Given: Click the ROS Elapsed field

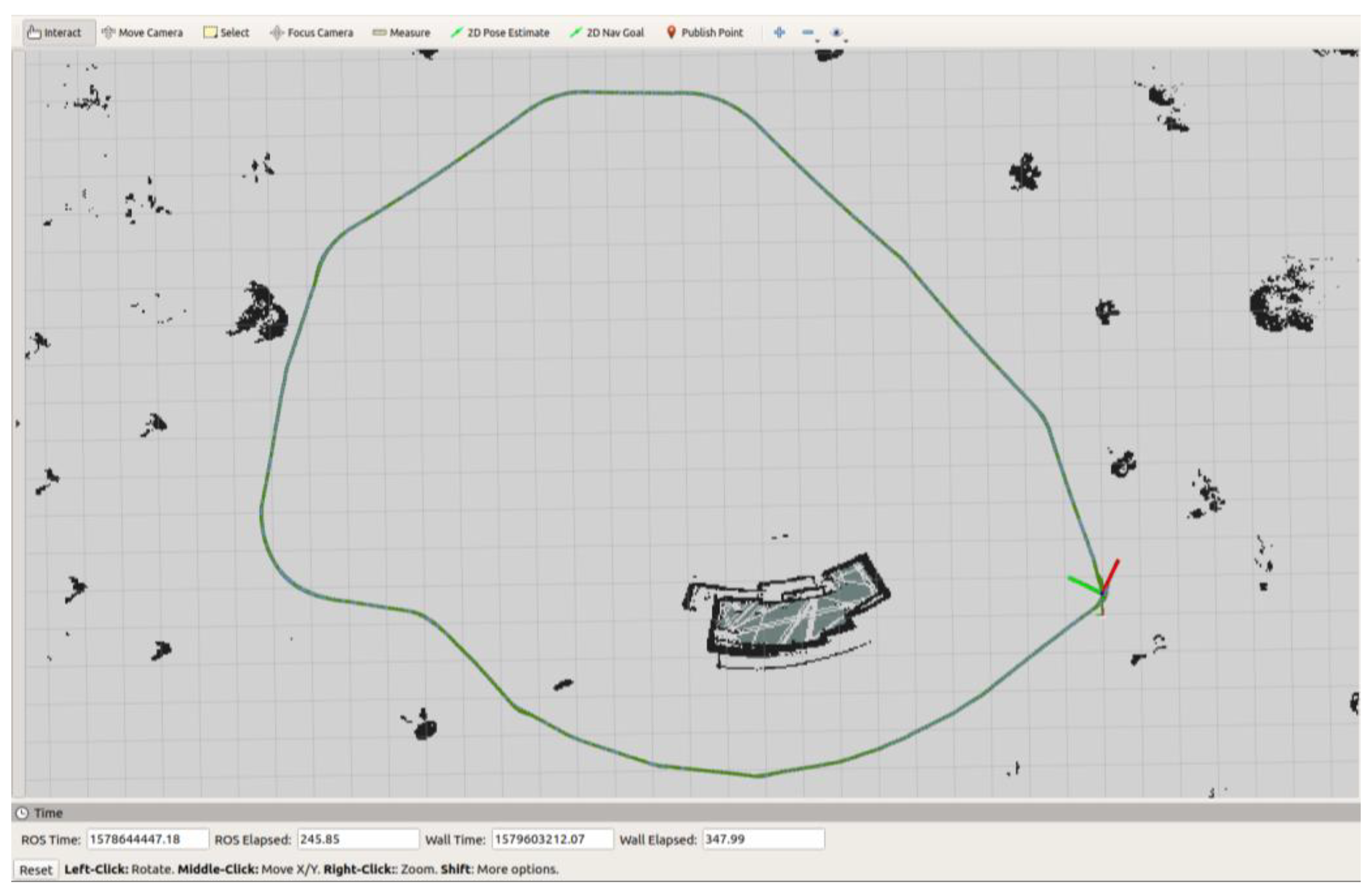Looking at the screenshot, I should pos(358,839).
